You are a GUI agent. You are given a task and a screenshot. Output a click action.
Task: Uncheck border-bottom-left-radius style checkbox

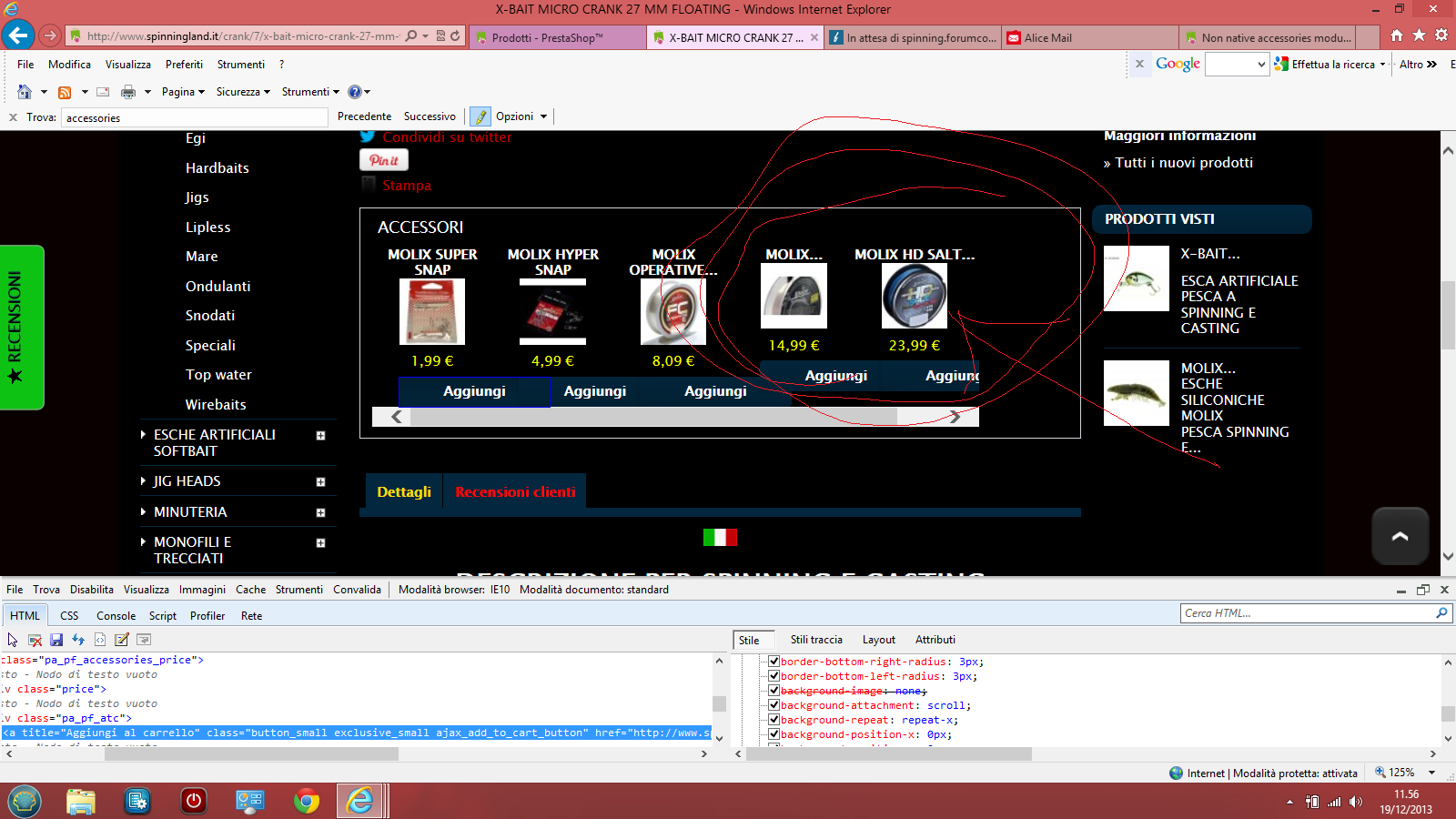[x=773, y=676]
